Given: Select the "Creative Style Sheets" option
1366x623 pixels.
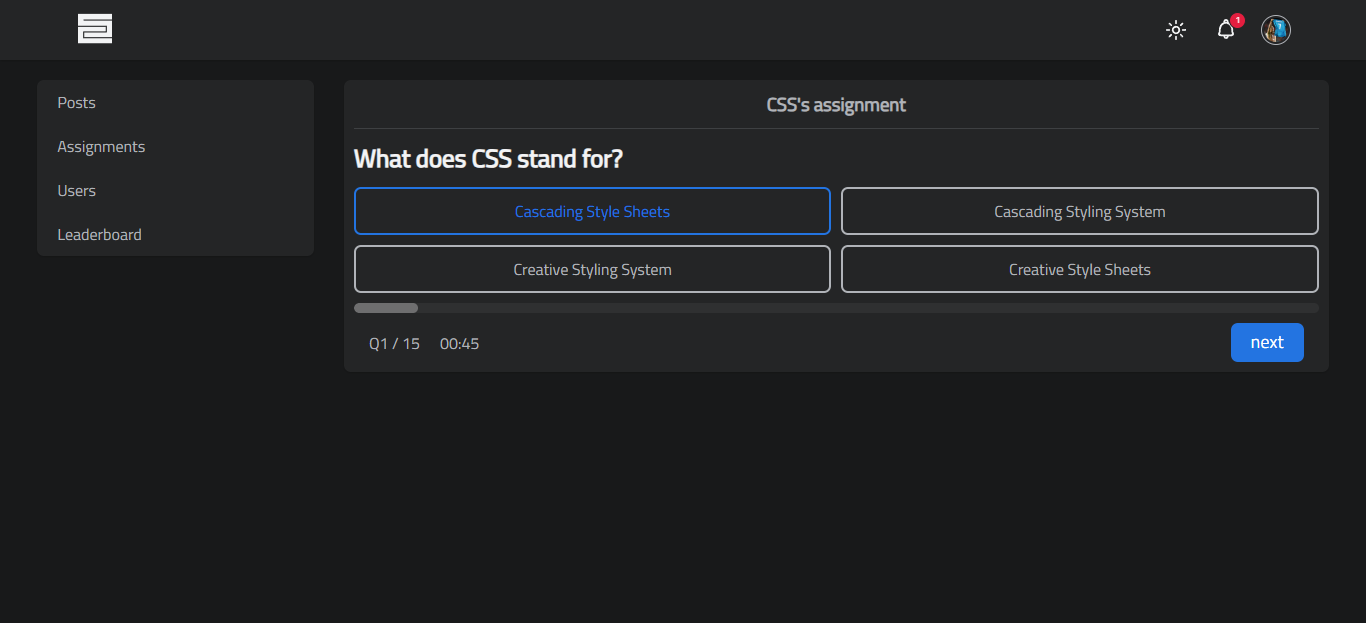Looking at the screenshot, I should click(1079, 269).
